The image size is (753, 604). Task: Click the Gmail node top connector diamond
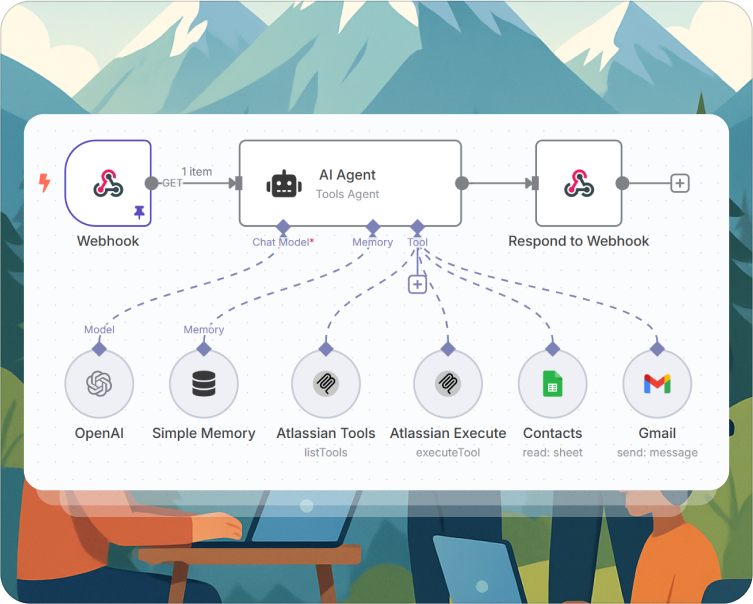click(656, 349)
